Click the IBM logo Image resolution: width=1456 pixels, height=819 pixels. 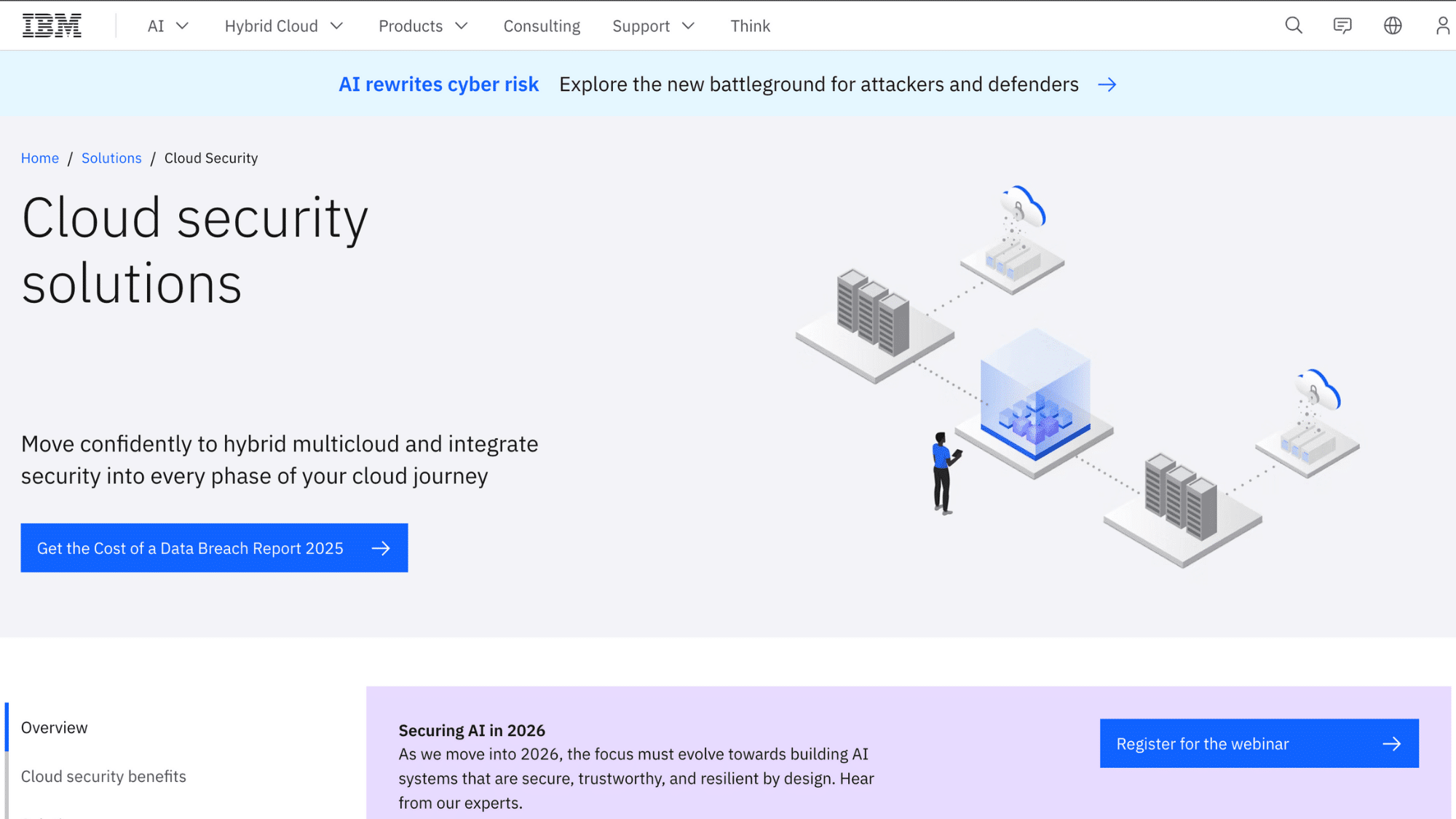click(x=52, y=24)
